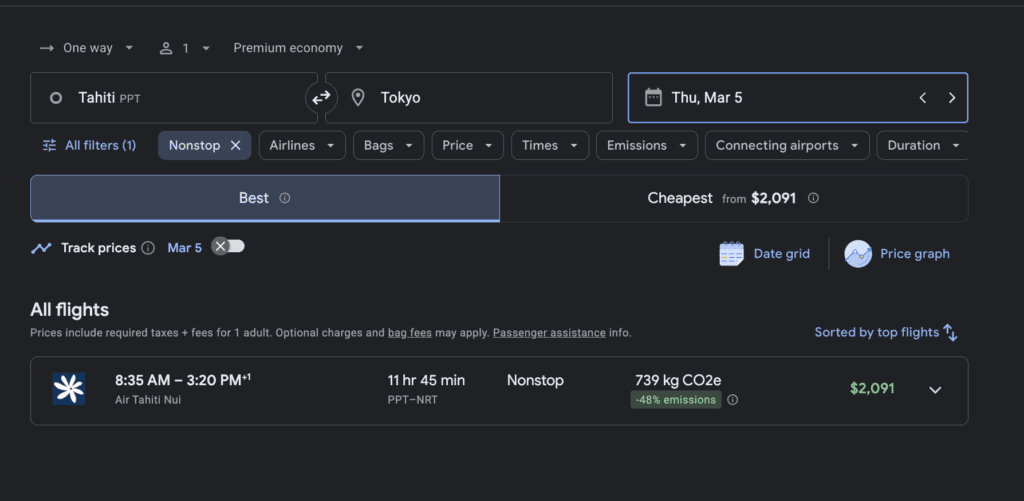Open the passenger count dropdown
Screen dimensions: 1024x501
[x=185, y=48]
